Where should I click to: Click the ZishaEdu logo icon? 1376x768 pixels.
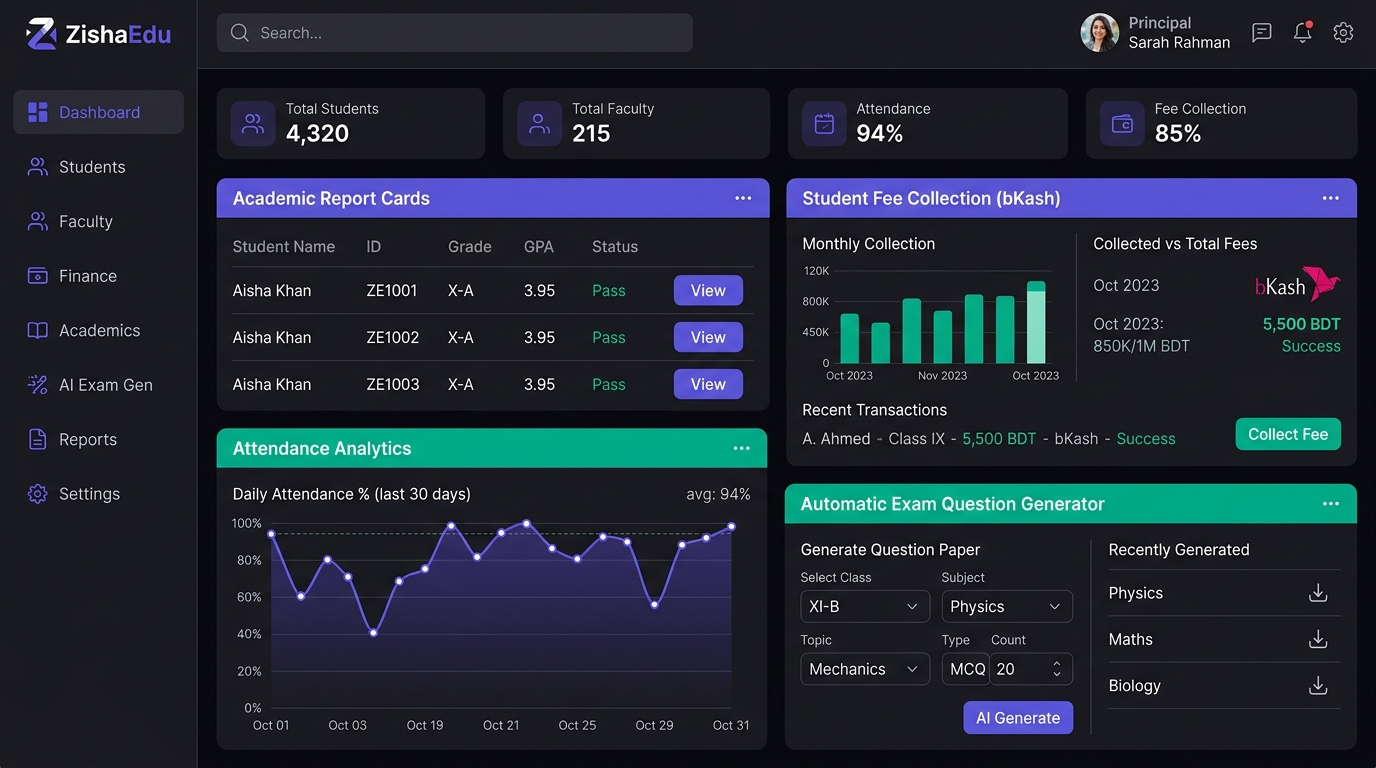[x=41, y=33]
